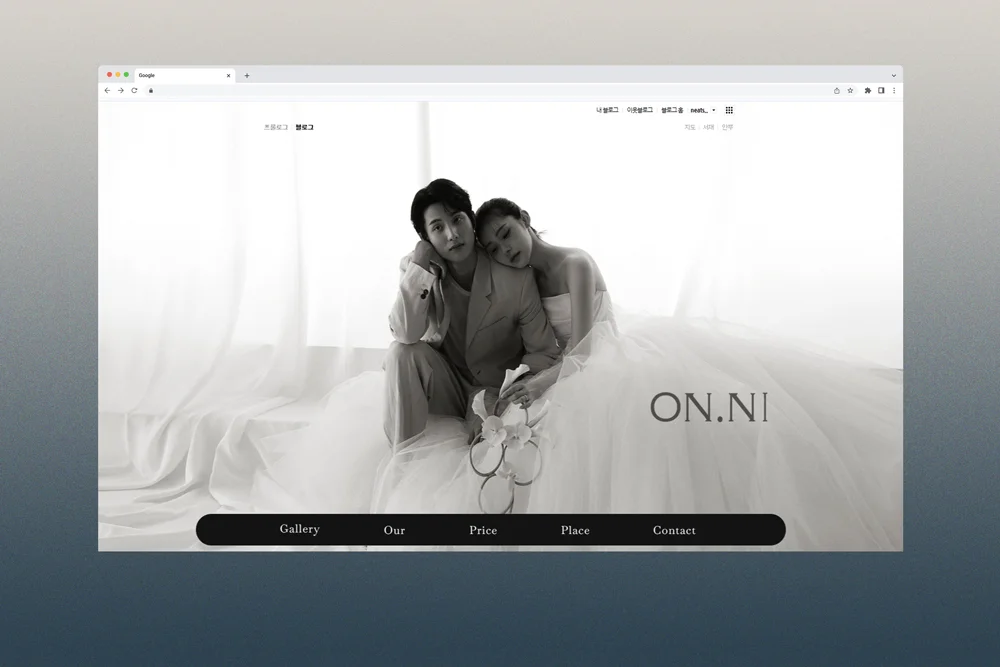Click the 블로그 tab link

(304, 127)
